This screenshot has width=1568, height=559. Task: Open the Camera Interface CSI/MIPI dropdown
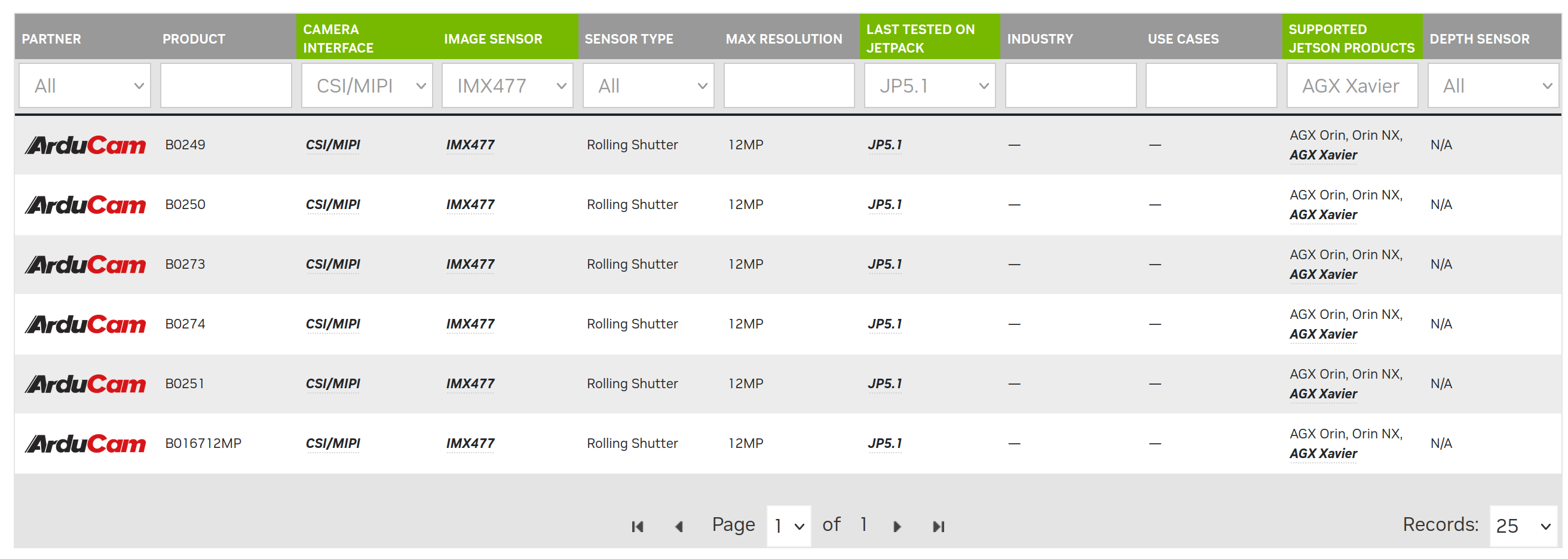pos(367,86)
